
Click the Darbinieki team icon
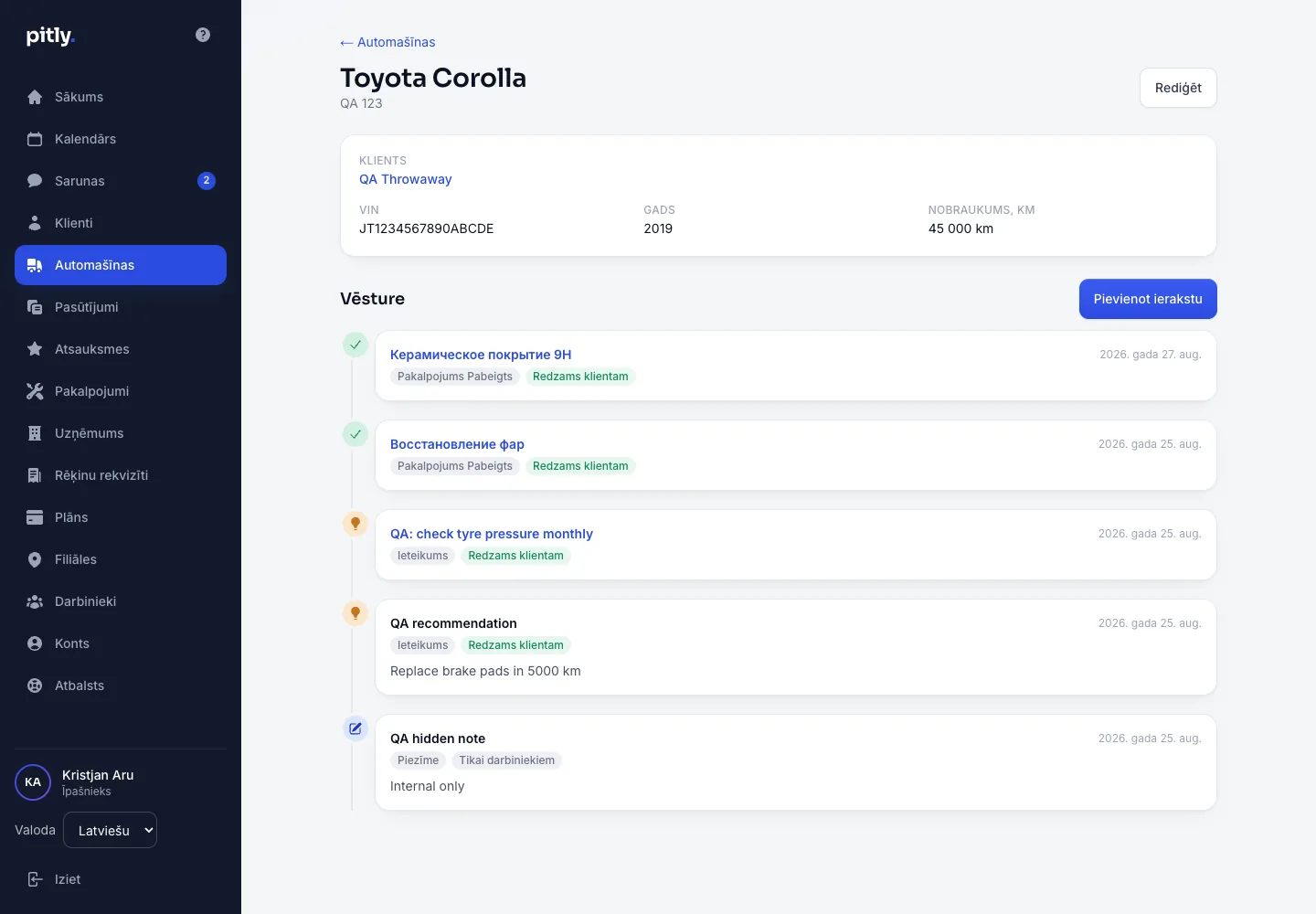[x=35, y=601]
